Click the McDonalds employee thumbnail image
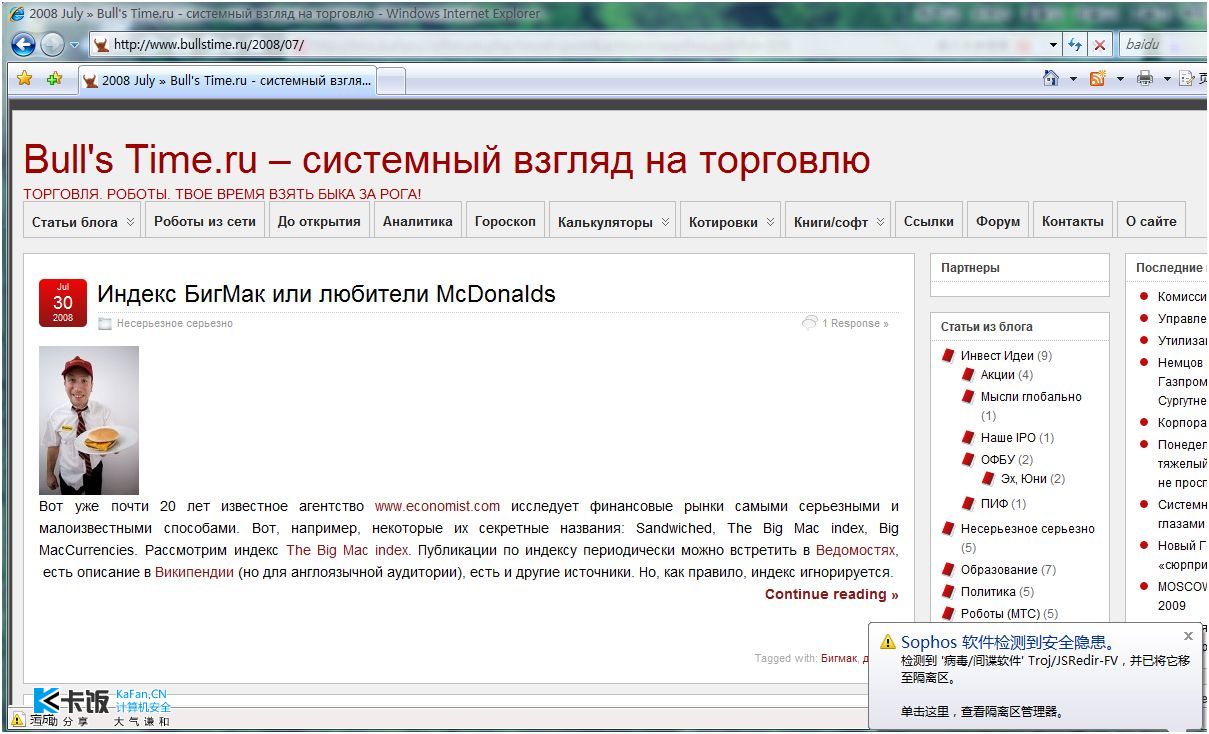 pos(89,420)
